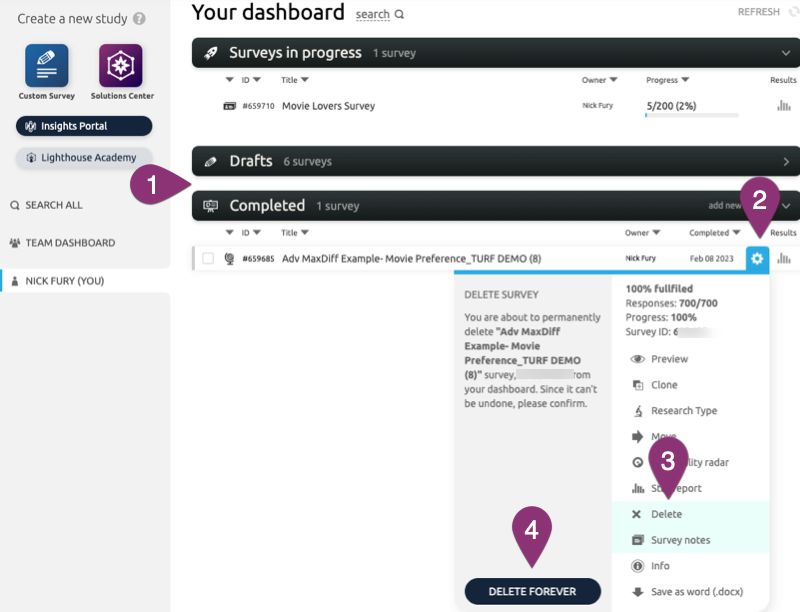The width and height of the screenshot is (800, 612).
Task: Click the search magnifier icon near dashboard title
Action: click(x=400, y=15)
